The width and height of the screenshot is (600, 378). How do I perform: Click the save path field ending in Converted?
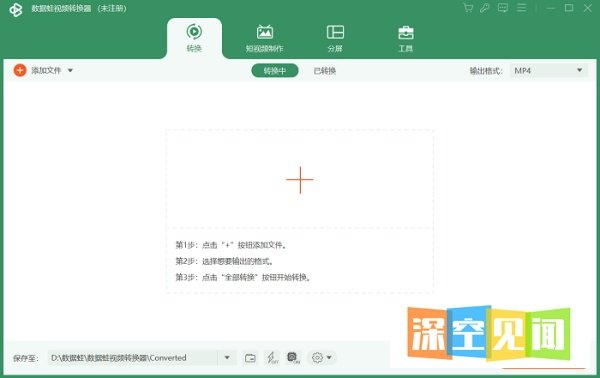tap(132, 358)
